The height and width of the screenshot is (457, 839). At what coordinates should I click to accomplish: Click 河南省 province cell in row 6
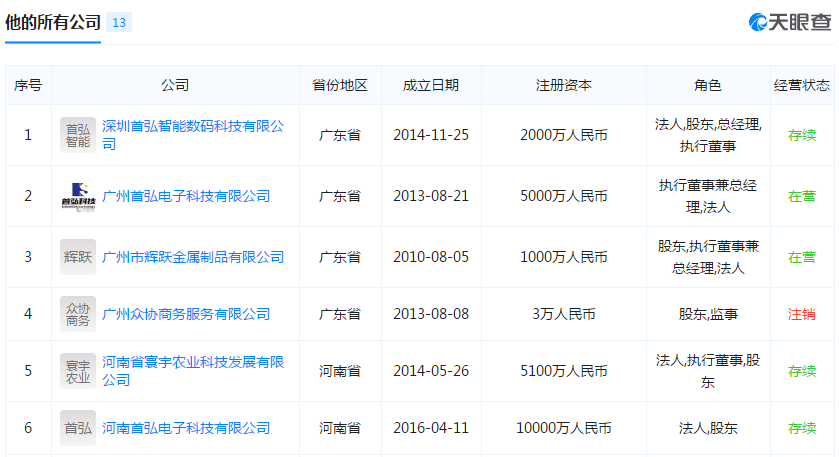coord(340,428)
